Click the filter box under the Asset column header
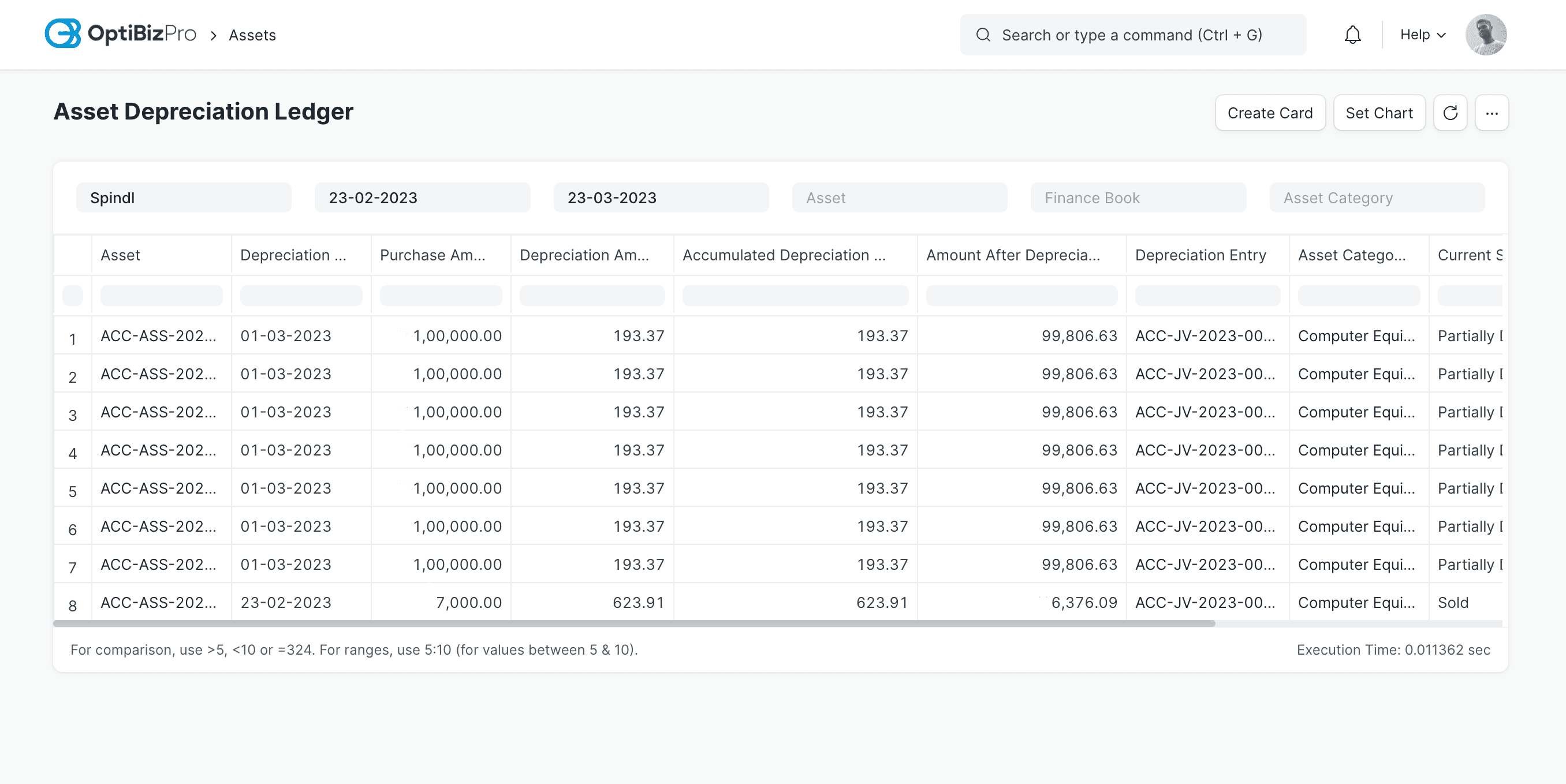 click(x=161, y=296)
